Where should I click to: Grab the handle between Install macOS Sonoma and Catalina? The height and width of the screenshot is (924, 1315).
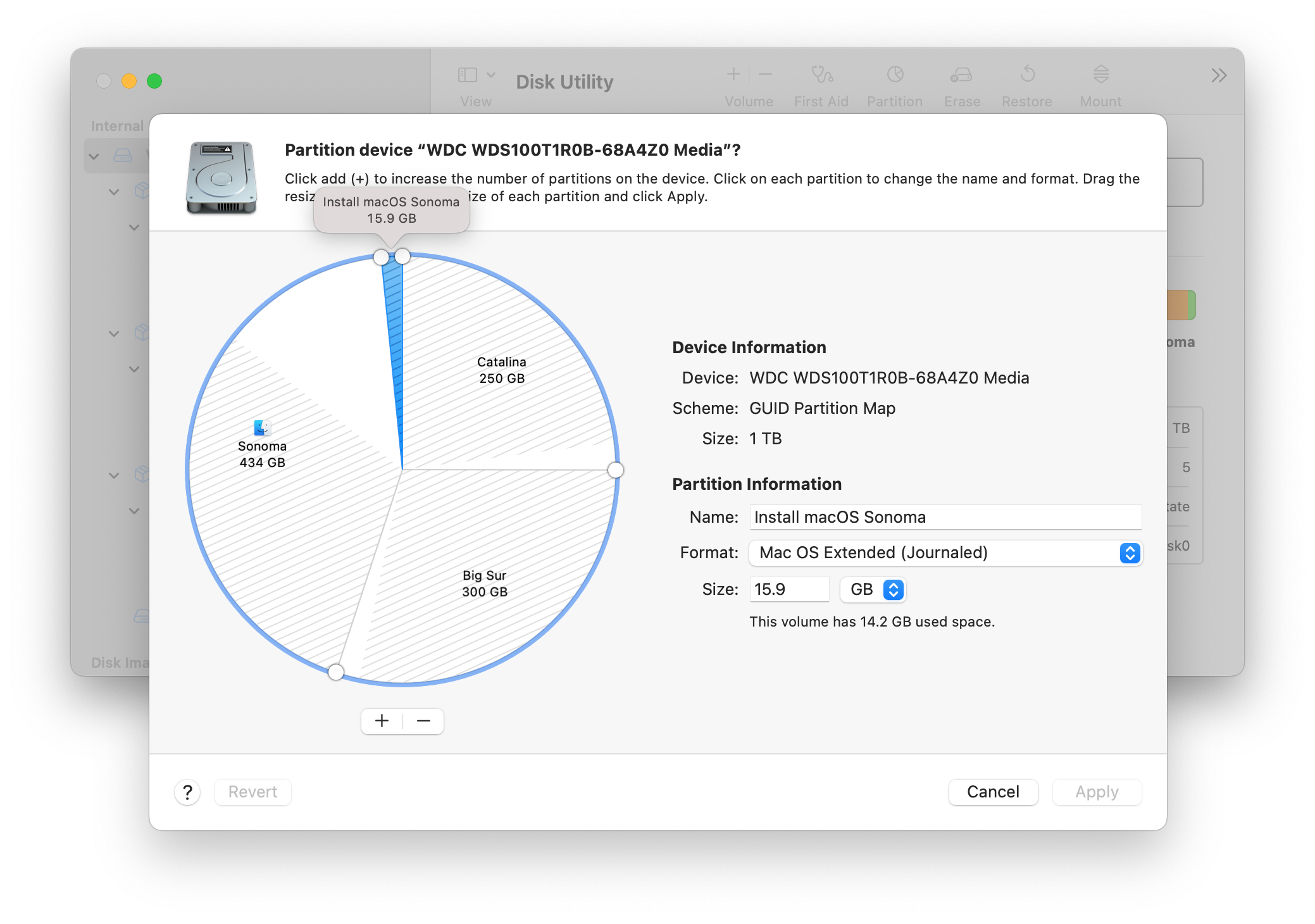click(402, 256)
